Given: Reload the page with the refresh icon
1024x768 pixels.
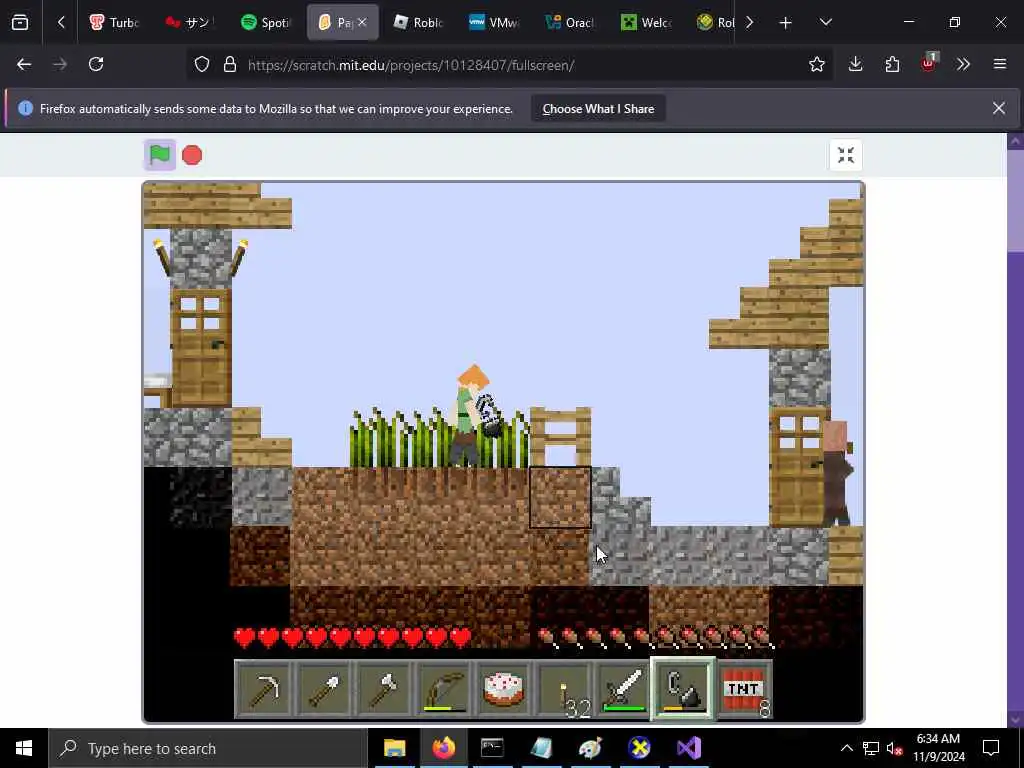Looking at the screenshot, I should (x=96, y=64).
